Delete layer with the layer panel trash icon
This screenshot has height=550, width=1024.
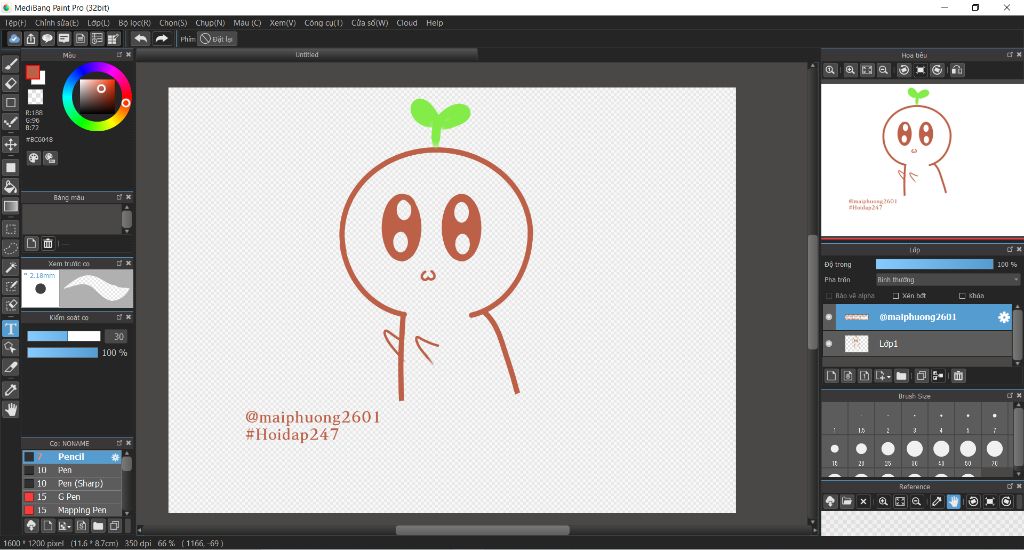tap(958, 376)
